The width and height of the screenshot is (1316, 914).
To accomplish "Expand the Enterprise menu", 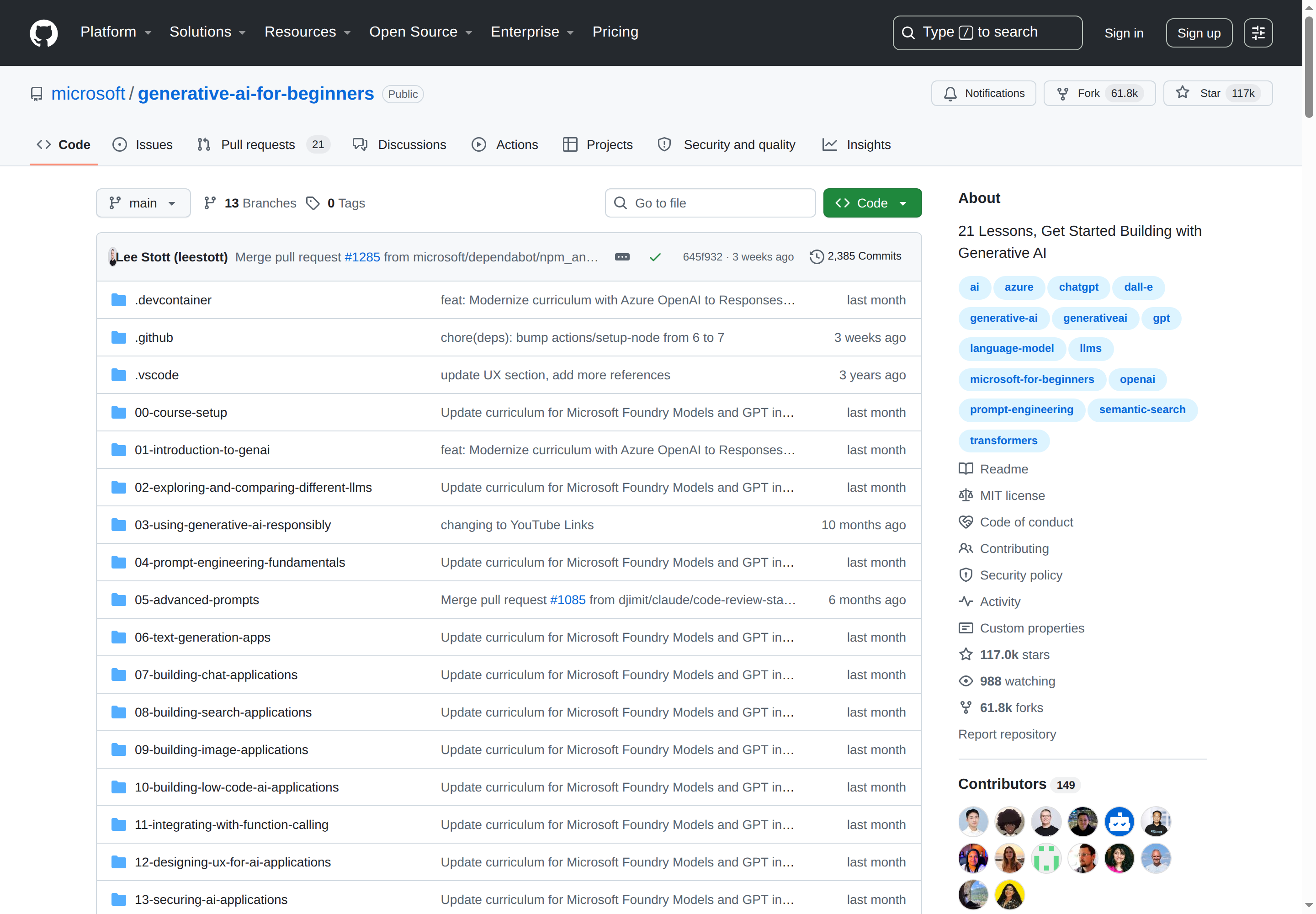I will click(532, 32).
